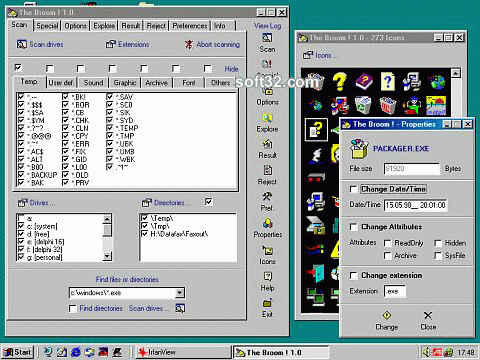Screen dimensions: 480x360
Task: Click the Explore magnifier icon in sidebar
Action: coord(267,117)
